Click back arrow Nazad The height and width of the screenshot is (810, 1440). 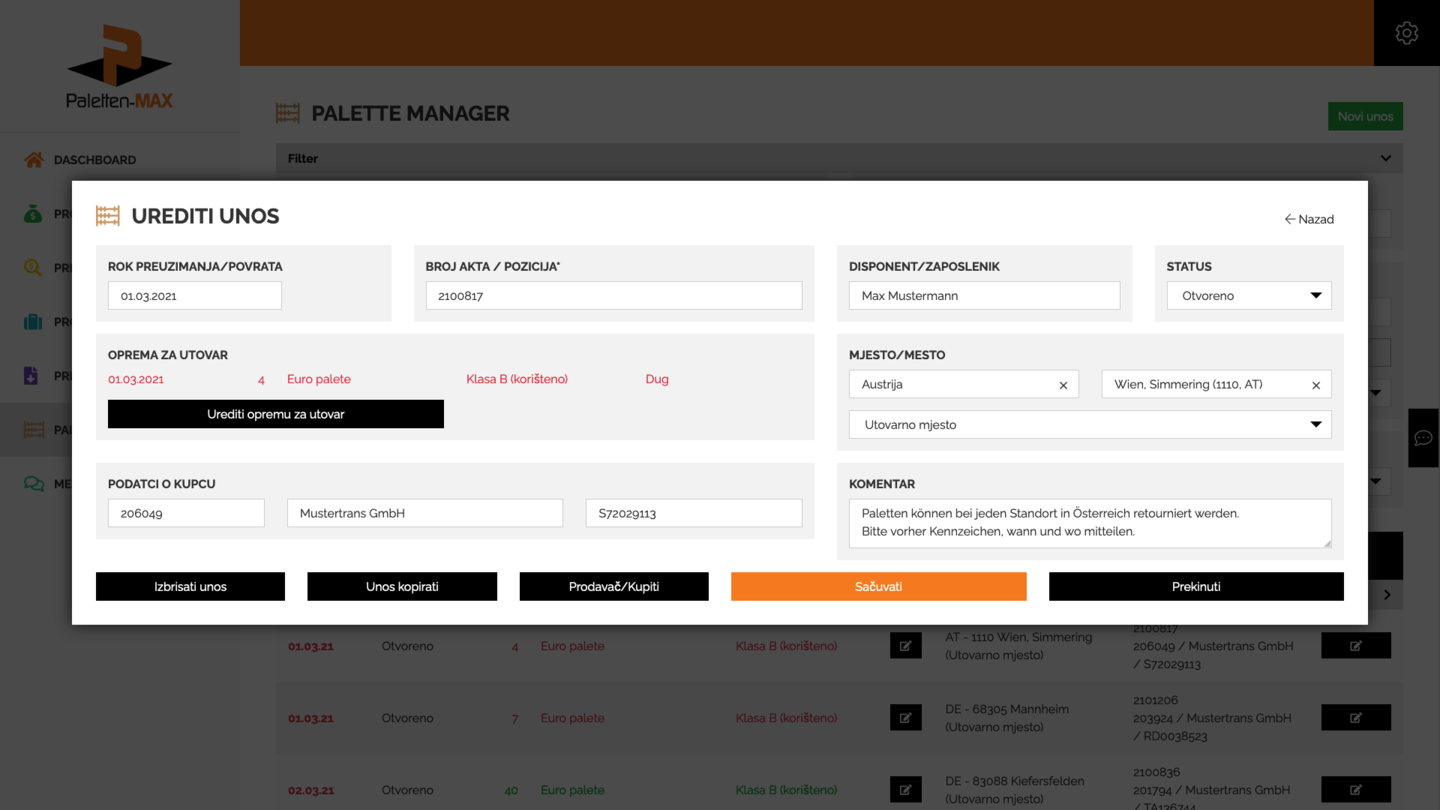pyautogui.click(x=1308, y=219)
